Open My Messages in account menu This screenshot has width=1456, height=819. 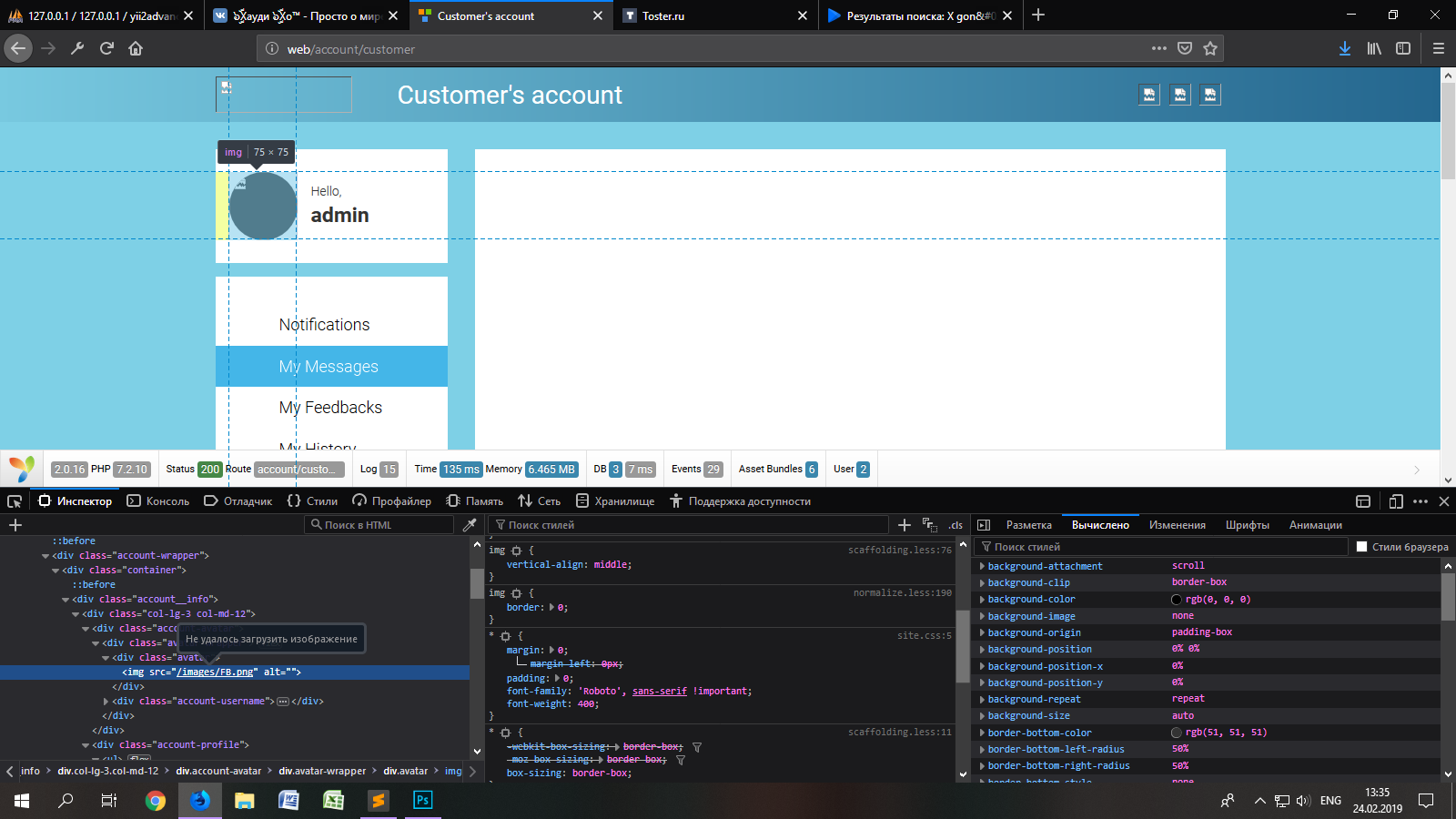[x=329, y=367]
